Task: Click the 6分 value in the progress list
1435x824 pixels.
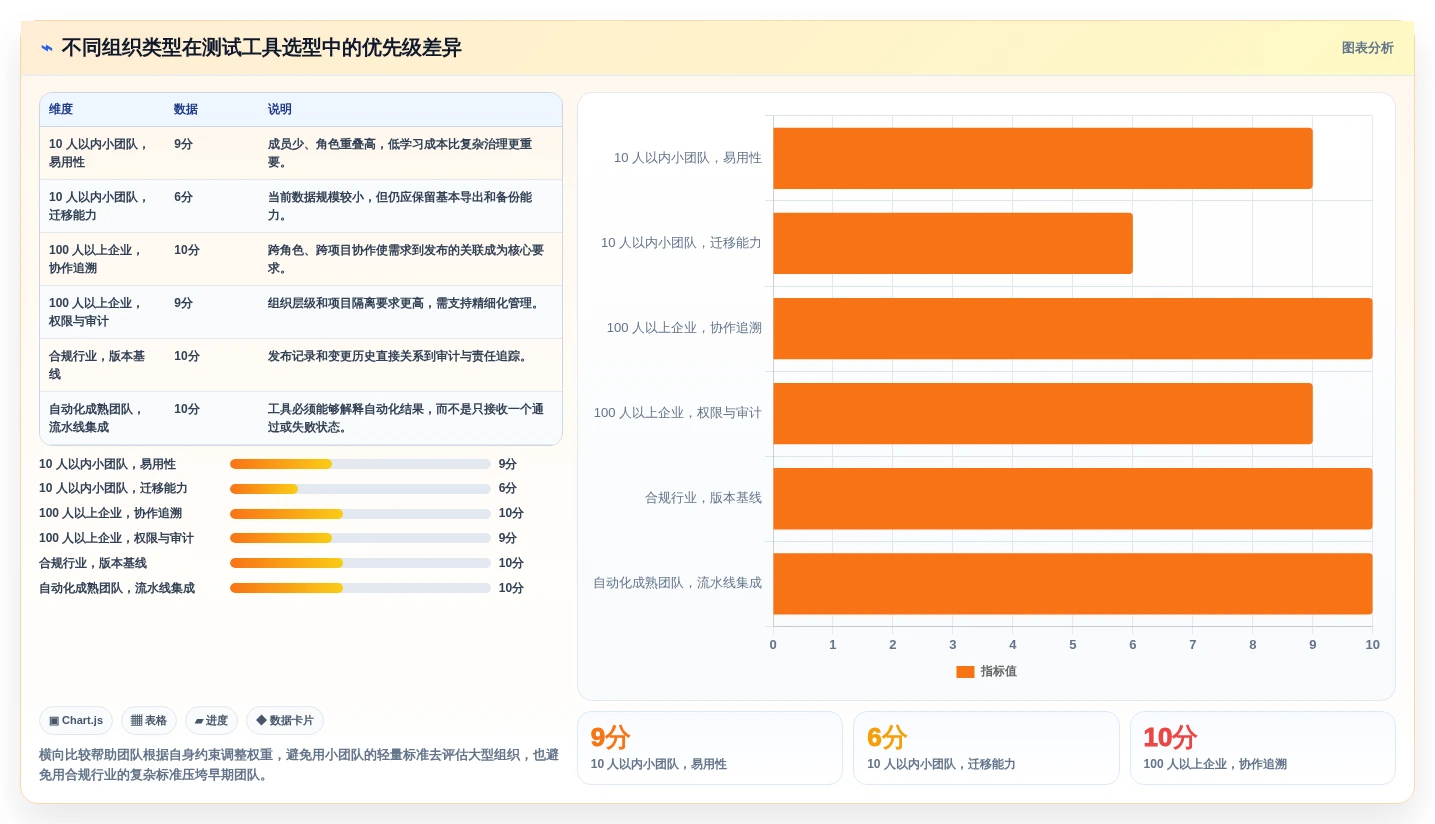Action: [x=508, y=489]
